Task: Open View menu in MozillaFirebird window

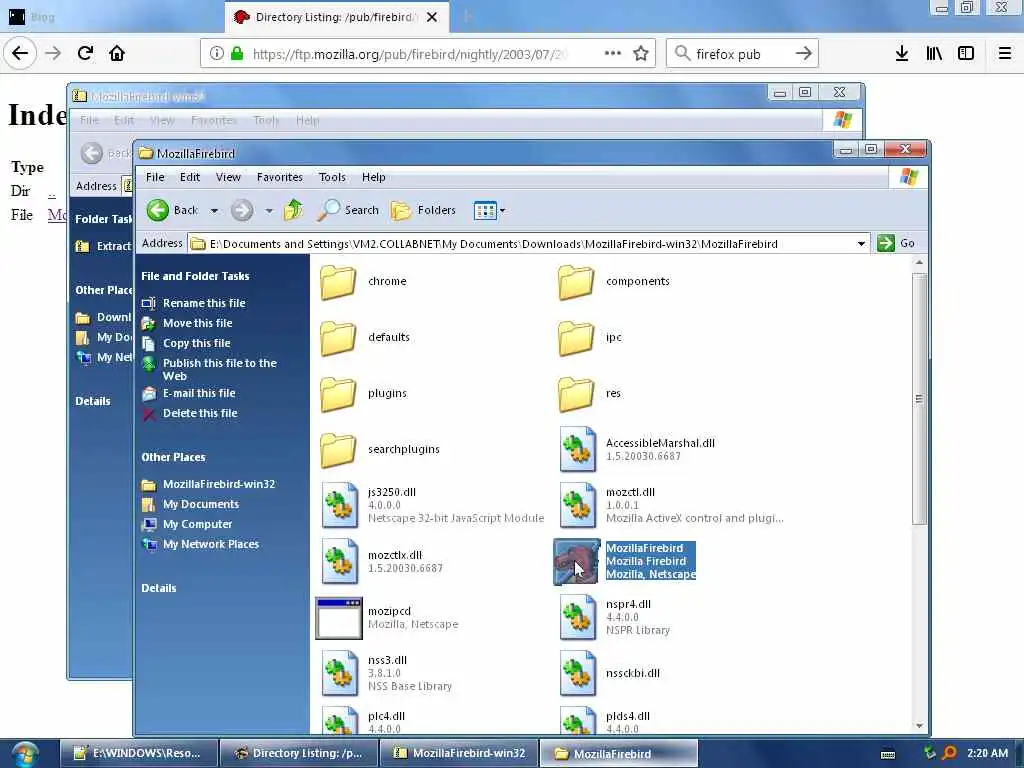Action: point(229,177)
